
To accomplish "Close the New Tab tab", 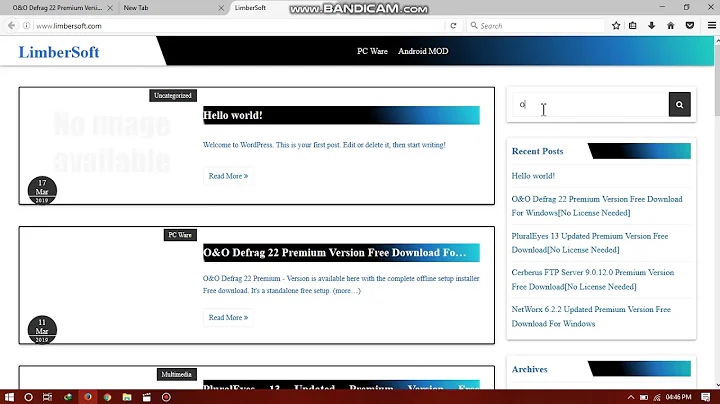I will click(x=221, y=8).
